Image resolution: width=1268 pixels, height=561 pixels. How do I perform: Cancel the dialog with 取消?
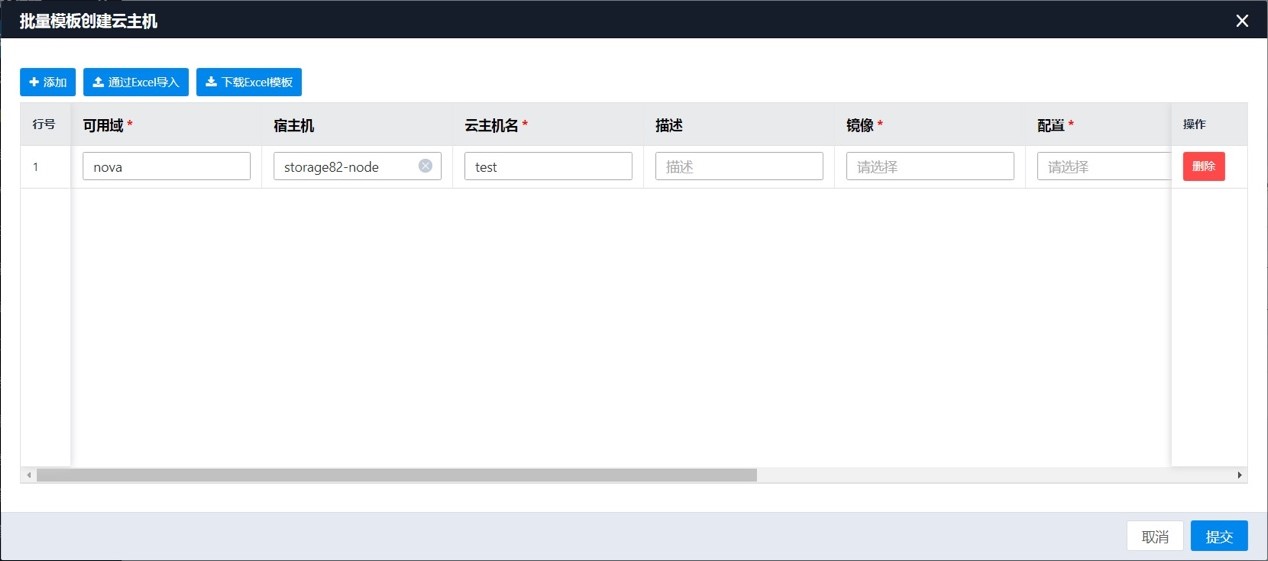click(x=1155, y=536)
